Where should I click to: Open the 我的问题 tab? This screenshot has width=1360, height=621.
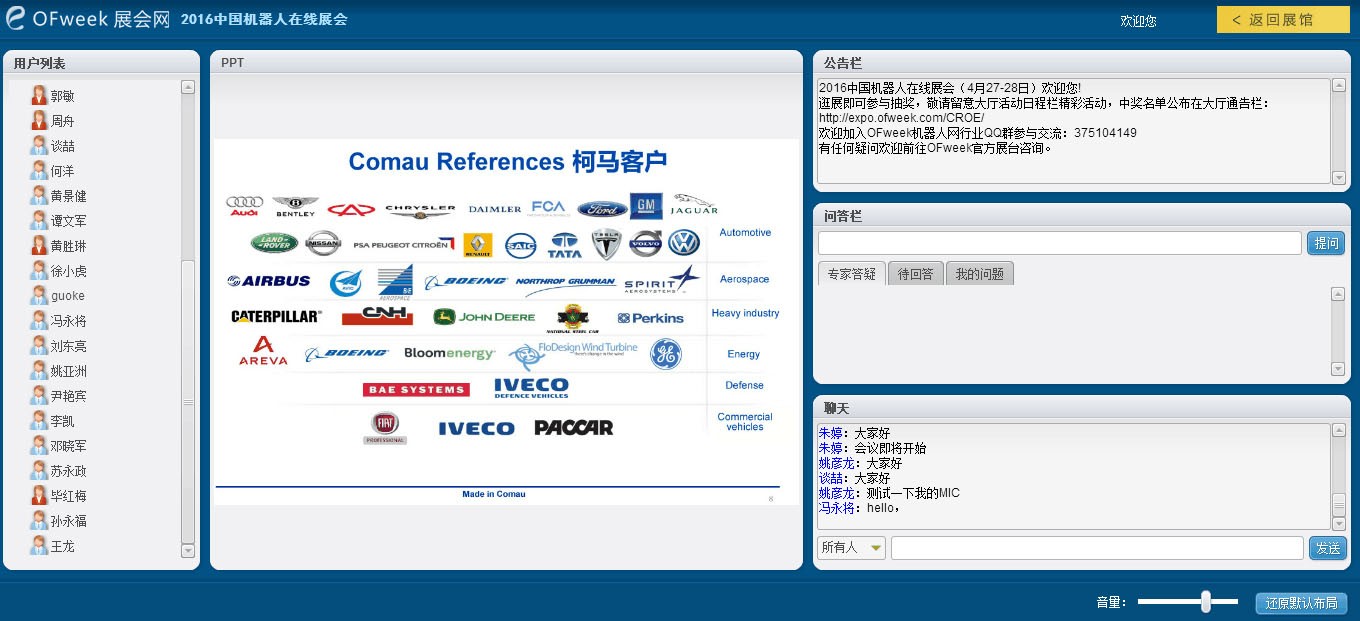coord(979,274)
